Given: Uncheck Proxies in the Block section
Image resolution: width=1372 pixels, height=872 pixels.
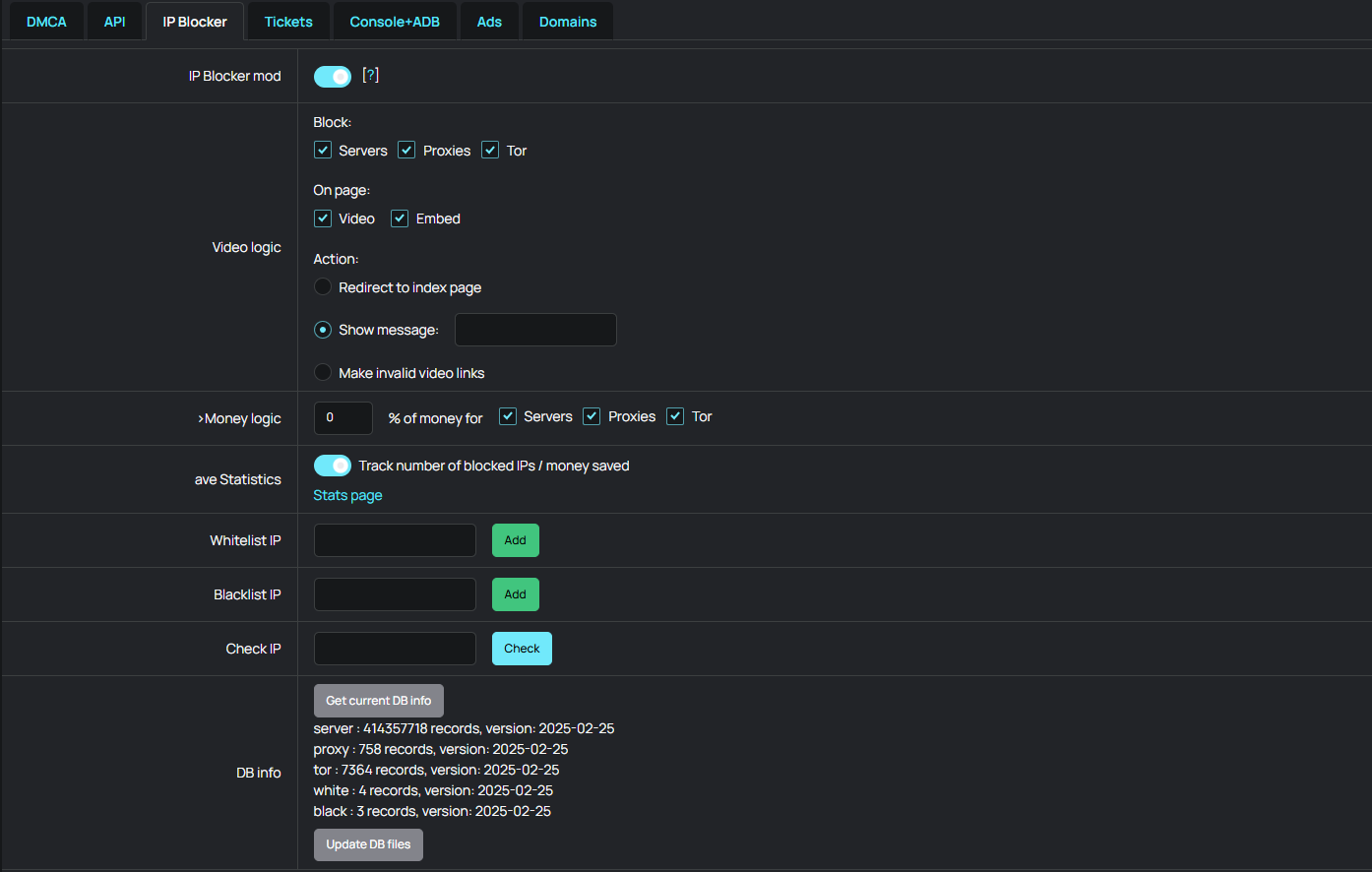Looking at the screenshot, I should click(406, 151).
